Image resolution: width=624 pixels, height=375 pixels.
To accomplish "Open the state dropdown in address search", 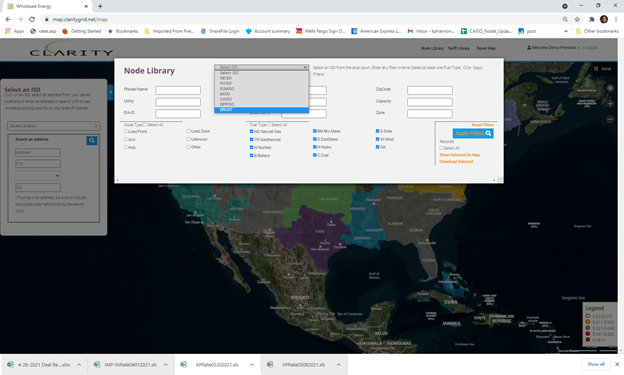I will pyautogui.click(x=38, y=176).
